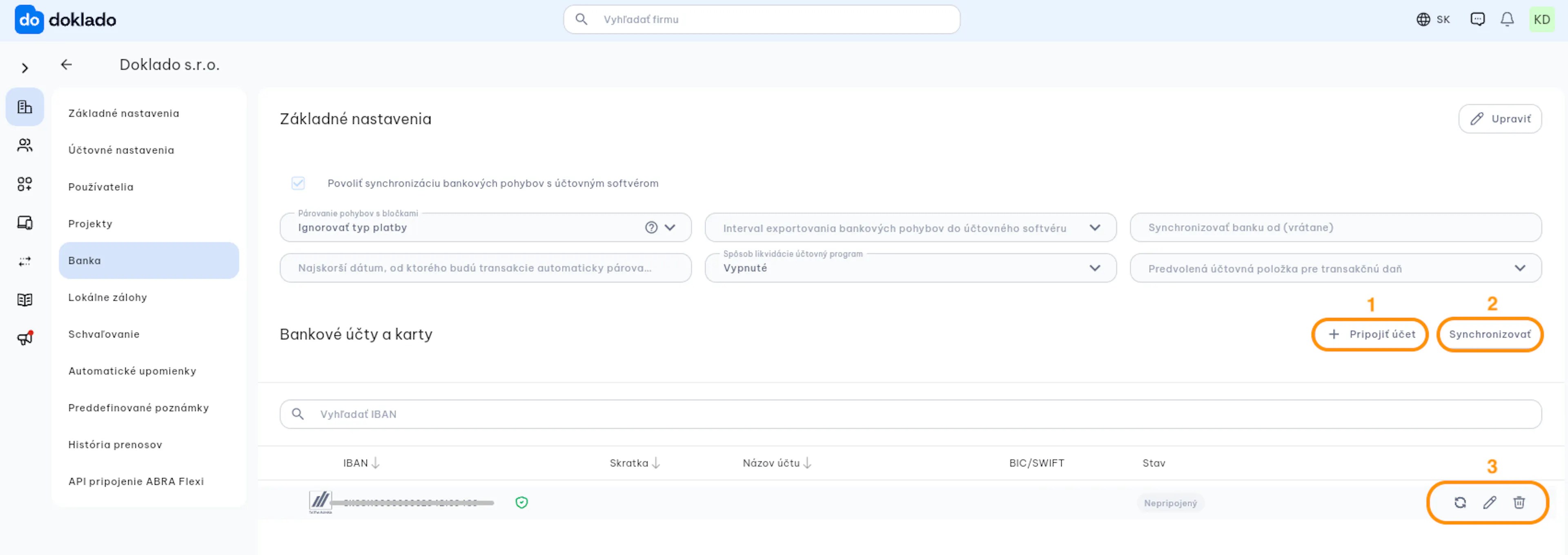Viewport: 1568px width, 555px height.
Task: Sort the table by IBAN column
Action: tap(361, 463)
